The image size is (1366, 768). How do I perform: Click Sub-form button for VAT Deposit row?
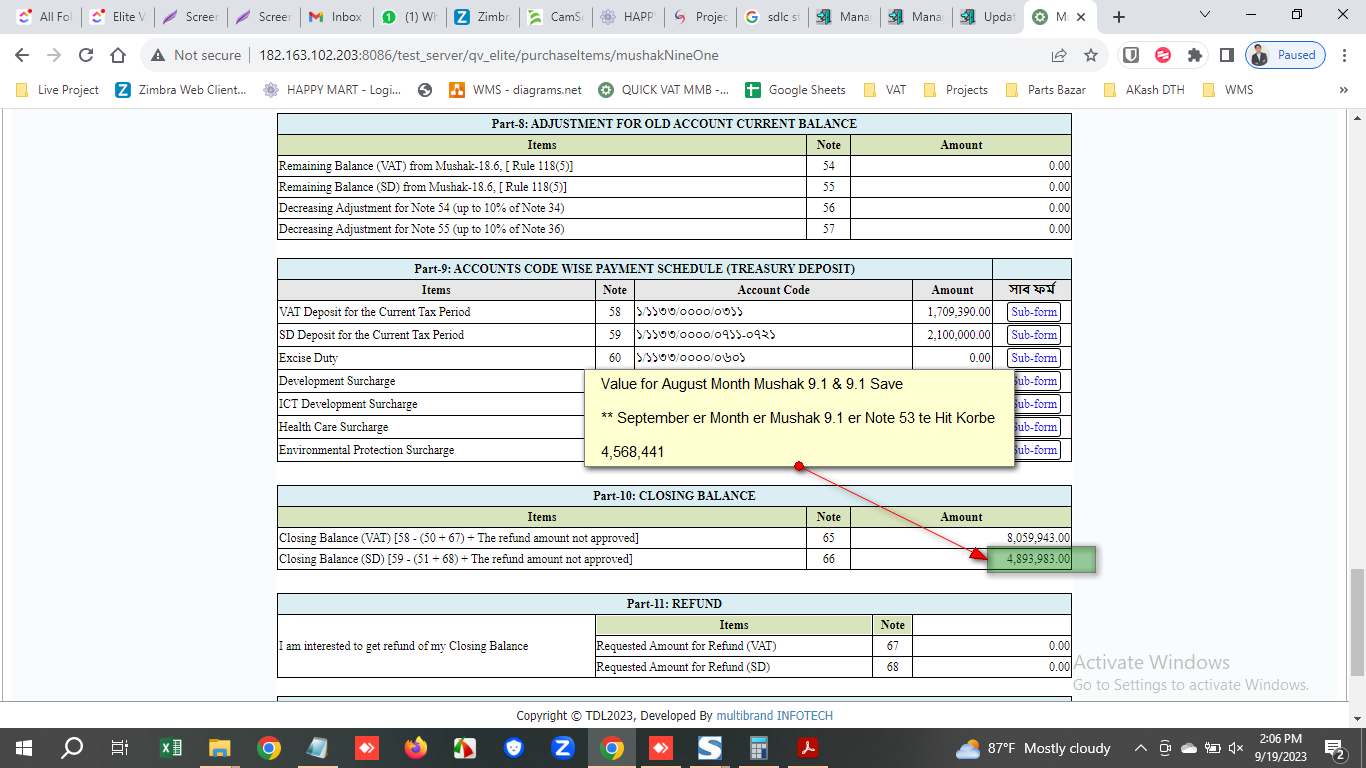pos(1033,312)
